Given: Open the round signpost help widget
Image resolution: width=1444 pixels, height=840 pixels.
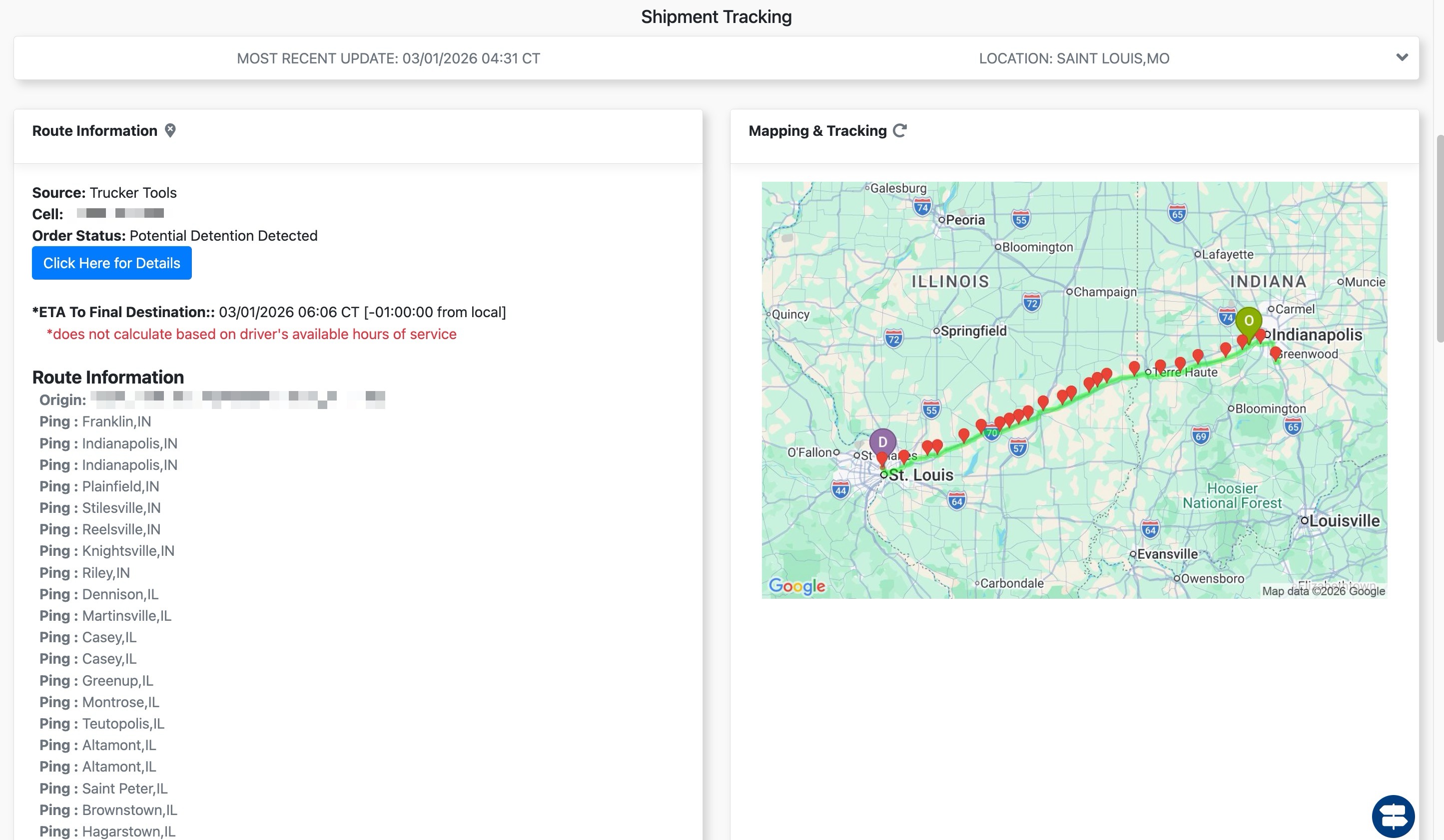Looking at the screenshot, I should click(1393, 816).
